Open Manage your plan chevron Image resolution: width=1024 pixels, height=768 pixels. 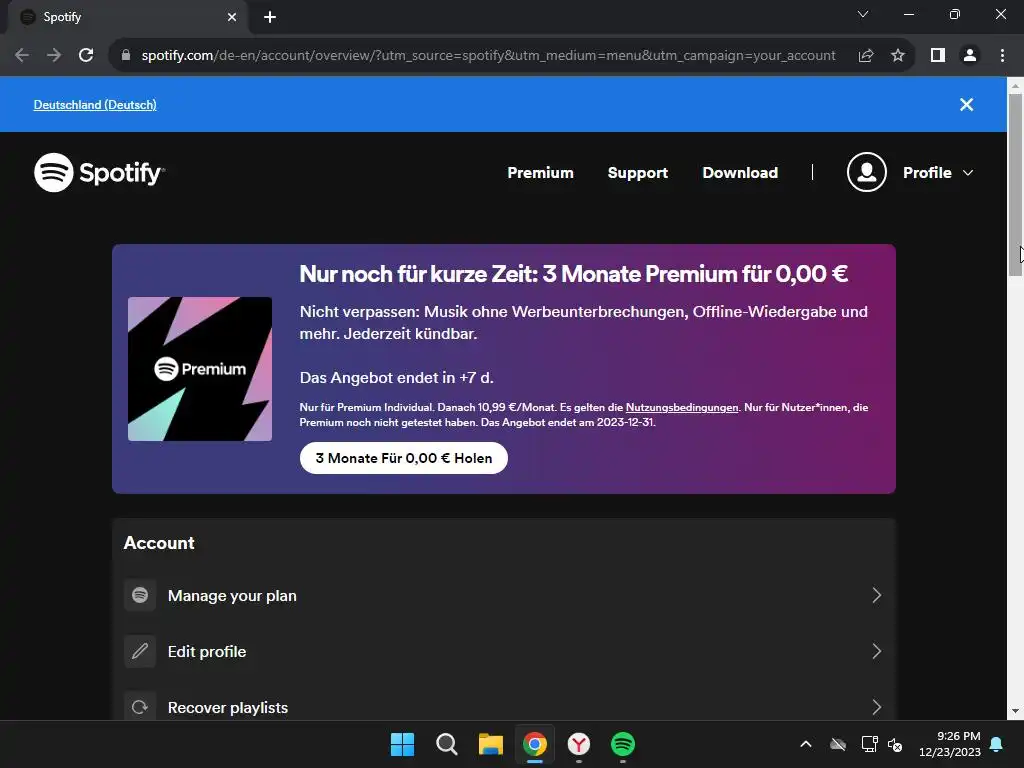[x=876, y=595]
